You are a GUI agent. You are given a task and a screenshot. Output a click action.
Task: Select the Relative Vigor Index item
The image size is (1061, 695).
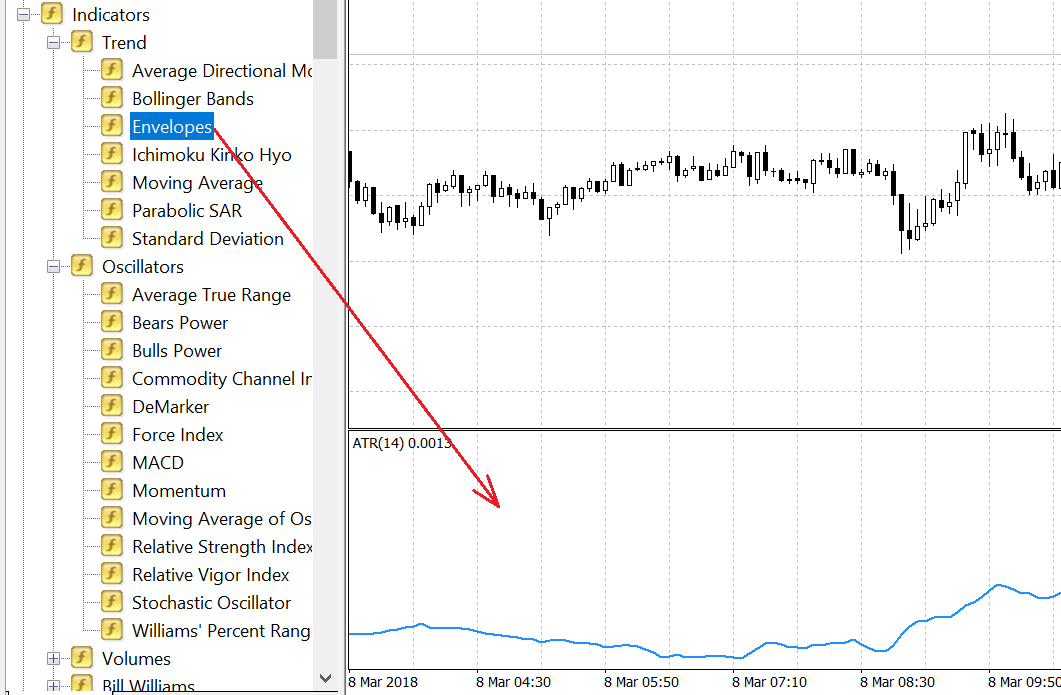[210, 575]
